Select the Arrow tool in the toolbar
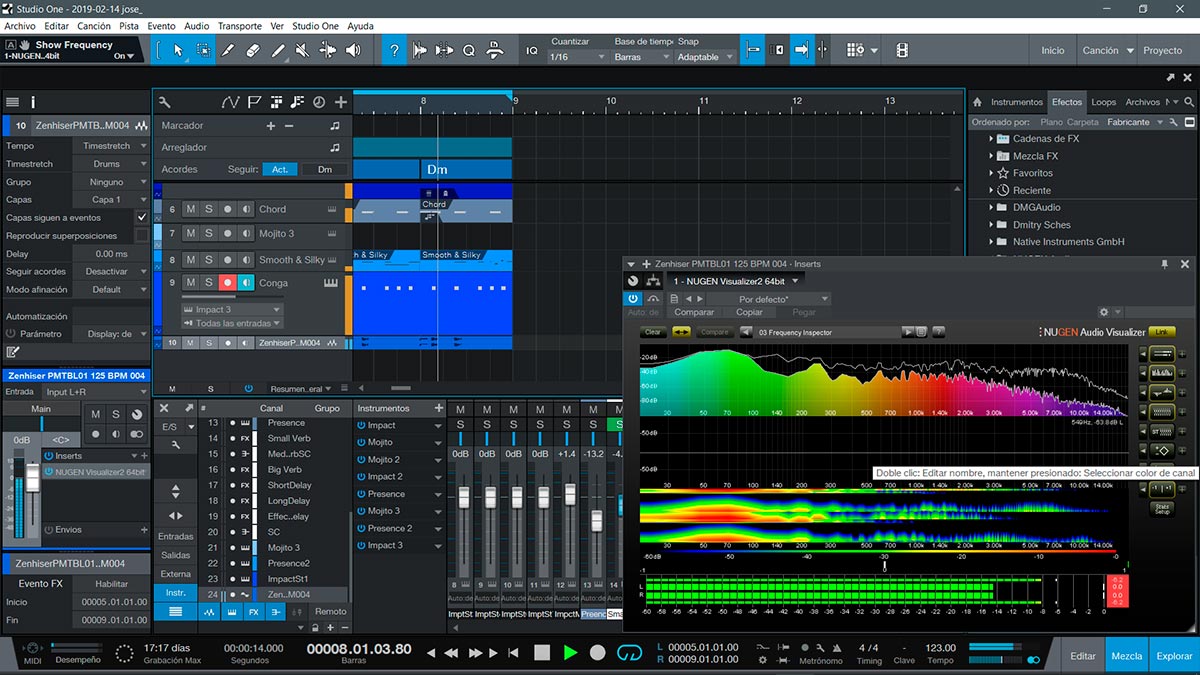The image size is (1200, 675). pyautogui.click(x=178, y=50)
